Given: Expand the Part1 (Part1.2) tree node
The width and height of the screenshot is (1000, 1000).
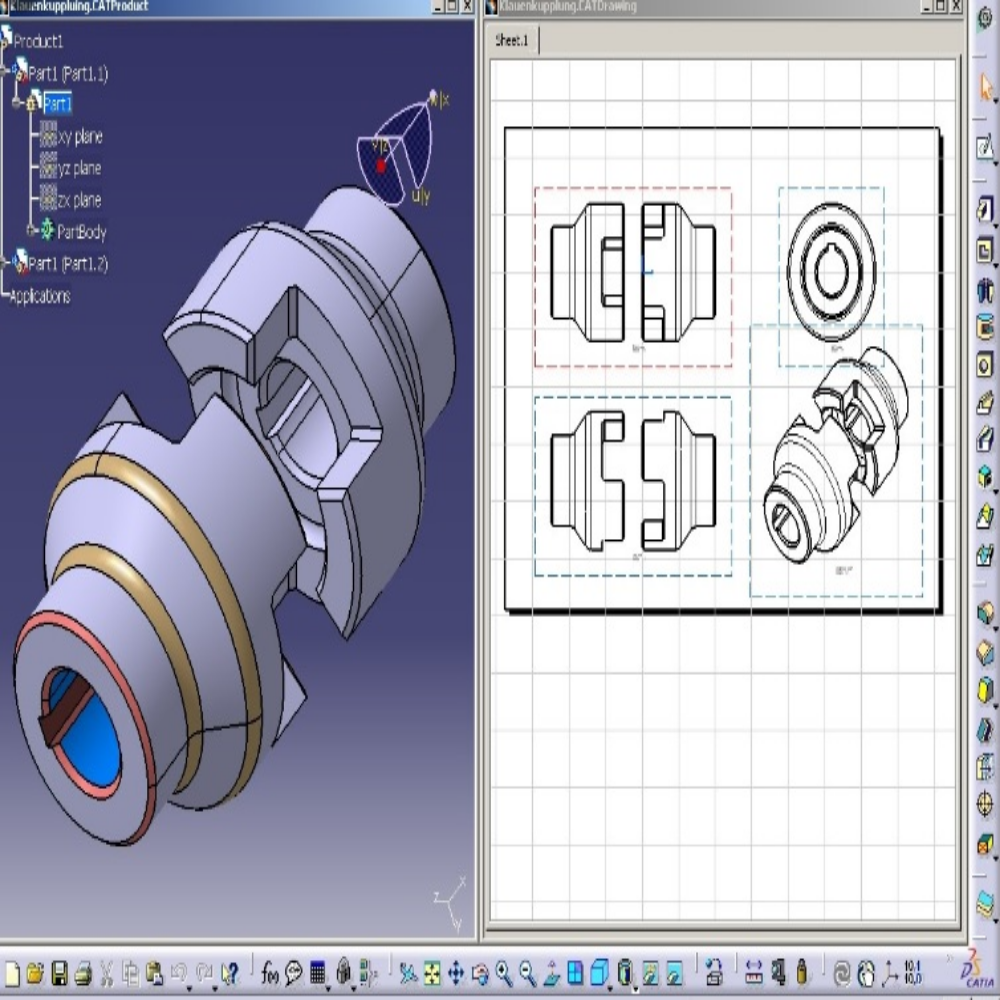Looking at the screenshot, I should 6,263.
